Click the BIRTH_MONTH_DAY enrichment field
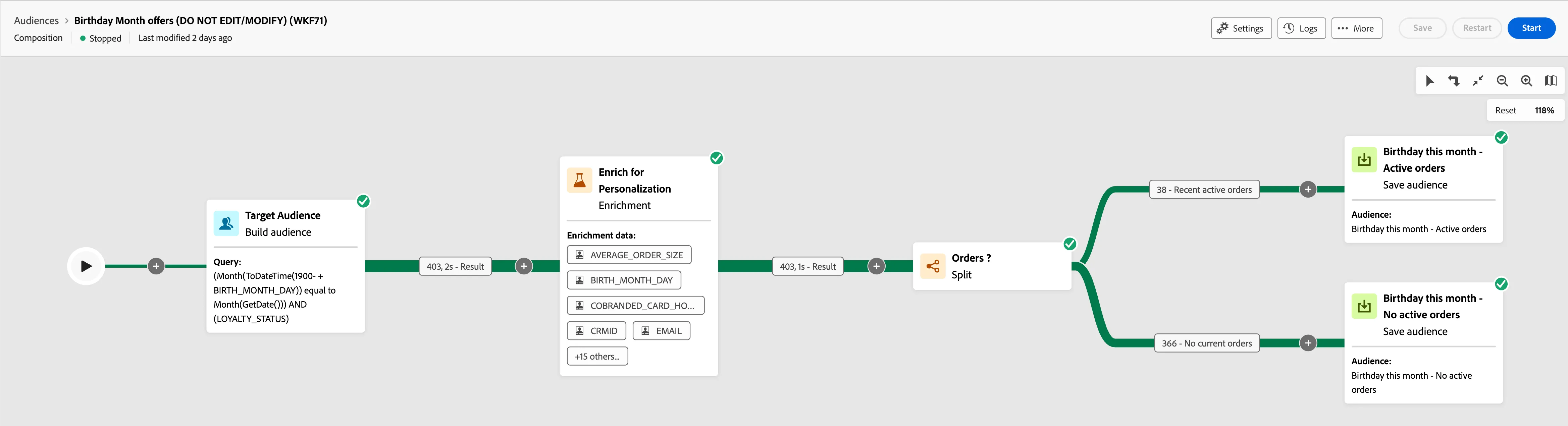The width and height of the screenshot is (1568, 426). 624,280
